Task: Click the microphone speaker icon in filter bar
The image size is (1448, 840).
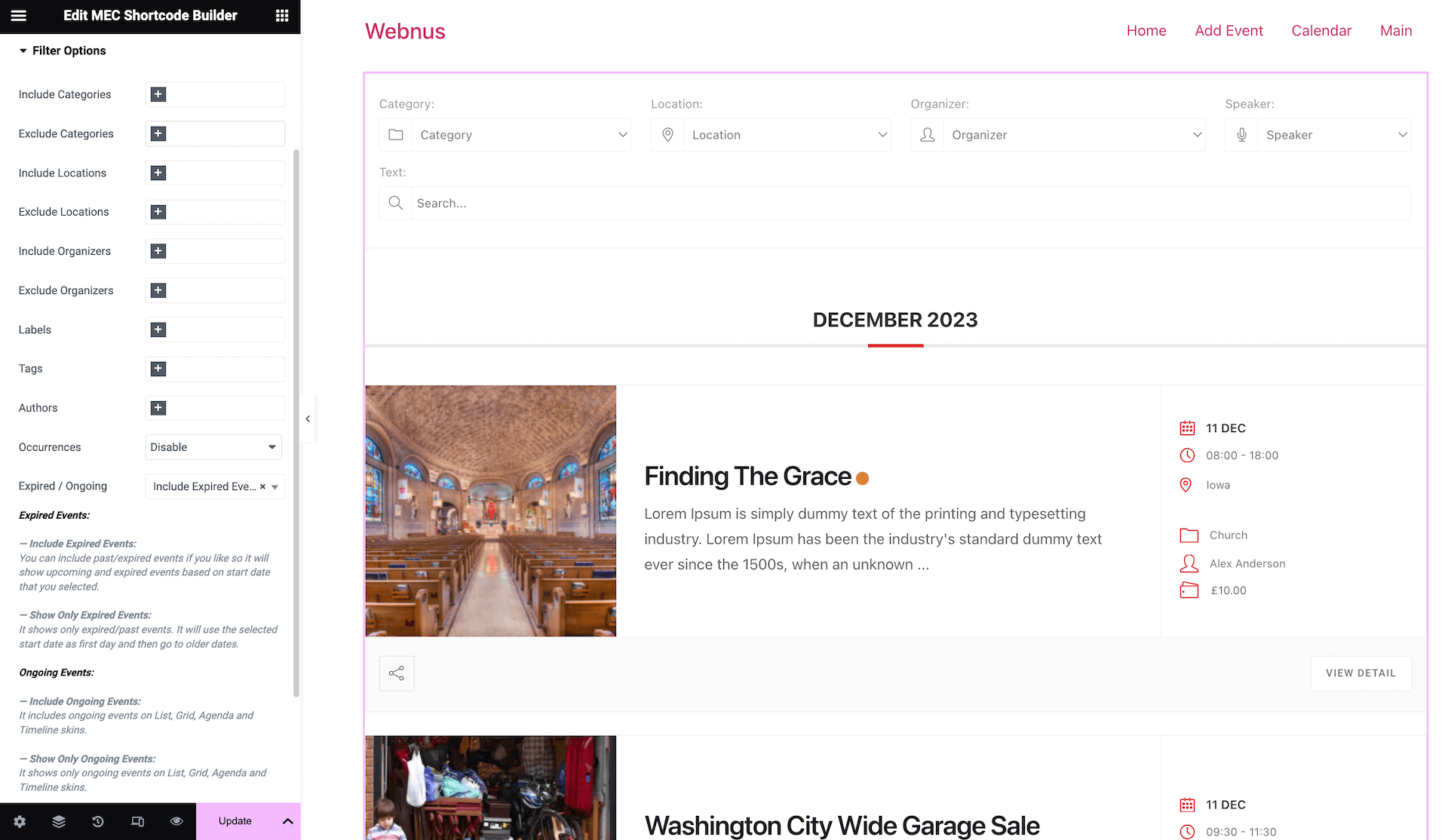Action: pyautogui.click(x=1242, y=135)
